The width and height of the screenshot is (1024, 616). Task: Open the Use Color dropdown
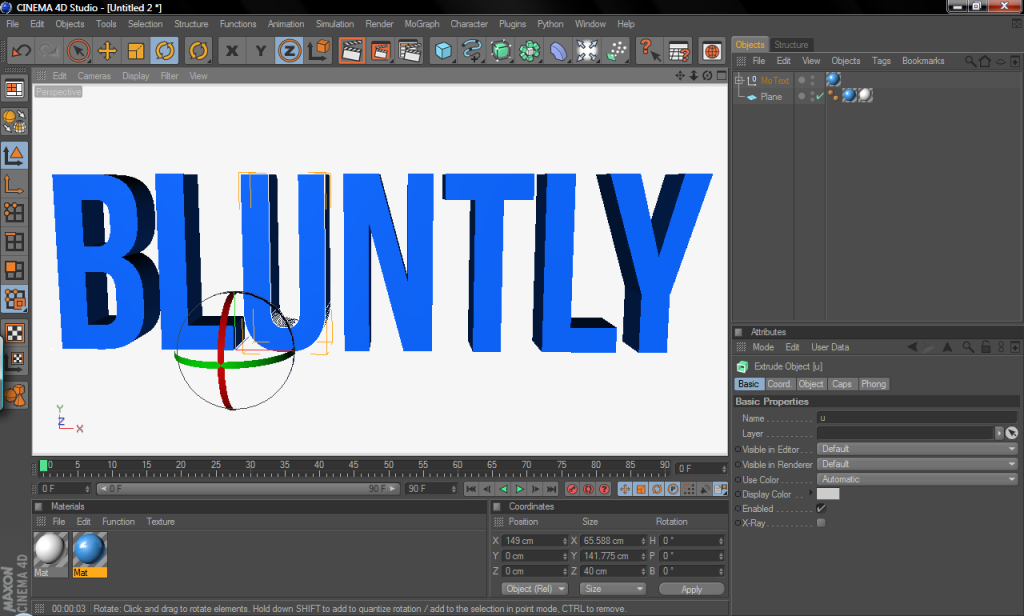click(917, 479)
